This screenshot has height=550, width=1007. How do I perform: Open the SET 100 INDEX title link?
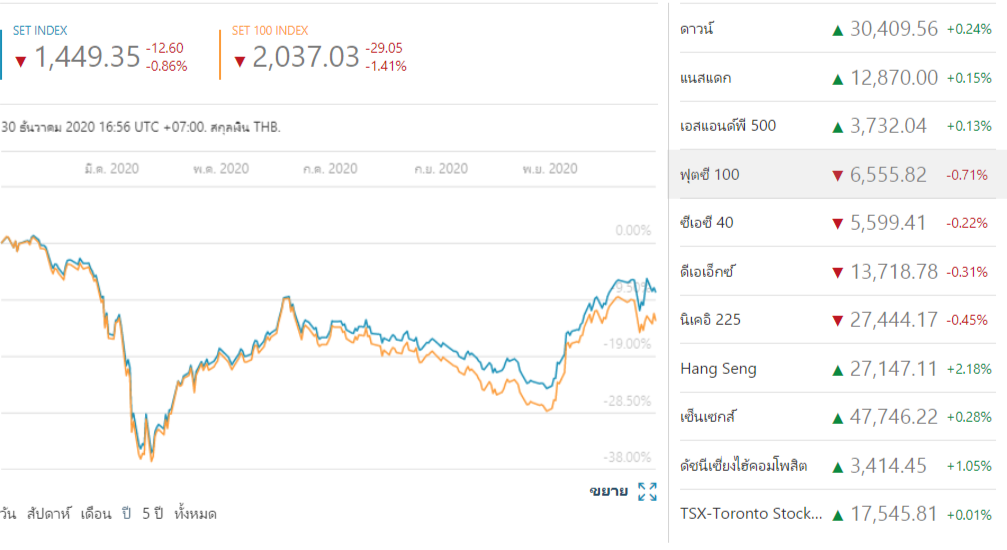(269, 31)
